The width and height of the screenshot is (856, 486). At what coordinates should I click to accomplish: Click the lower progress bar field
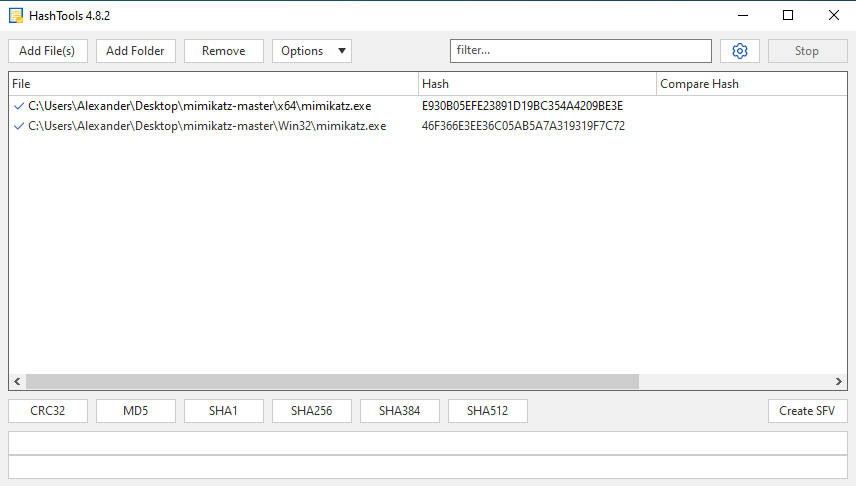(428, 467)
